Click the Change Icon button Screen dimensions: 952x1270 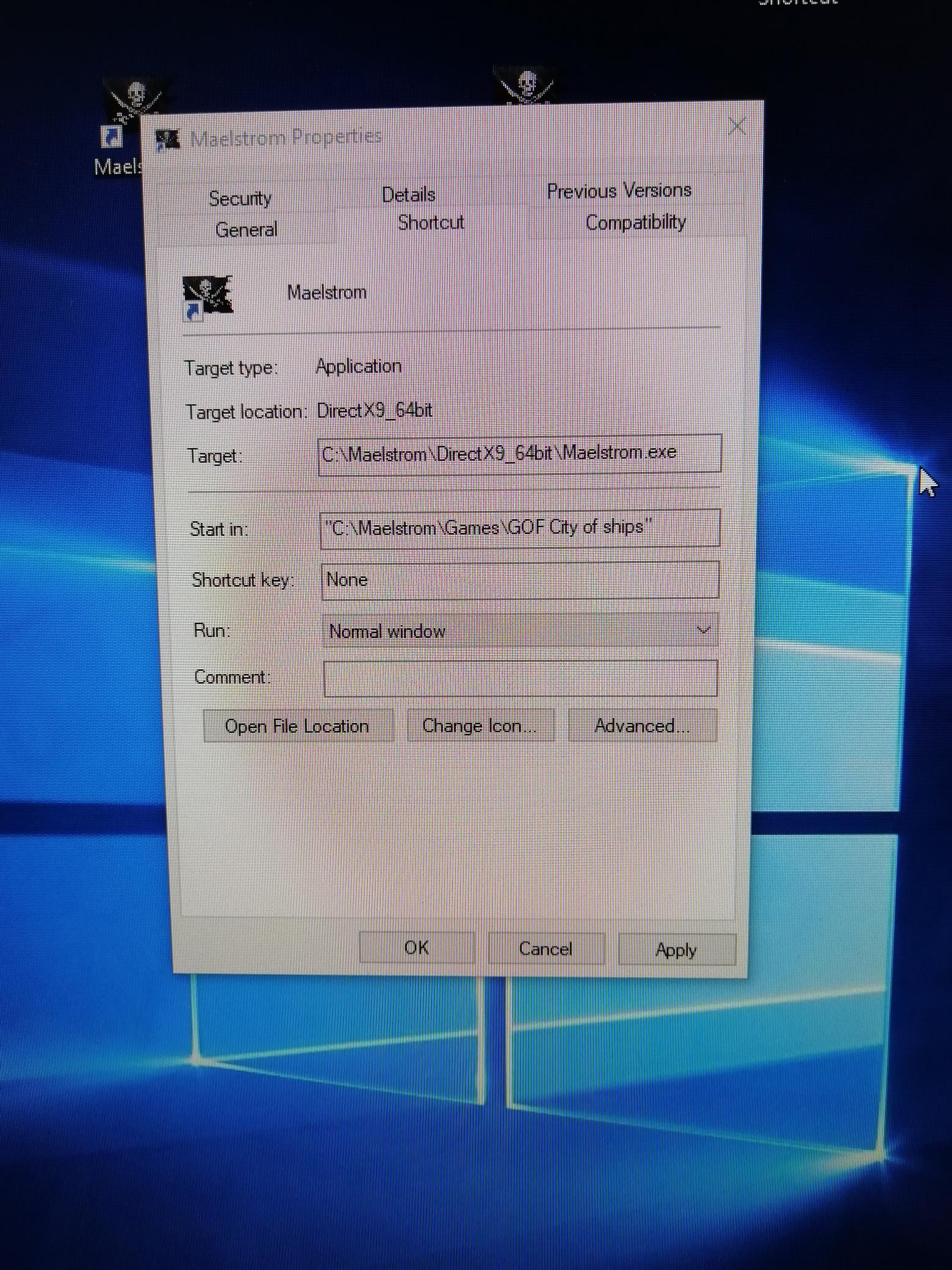(480, 726)
